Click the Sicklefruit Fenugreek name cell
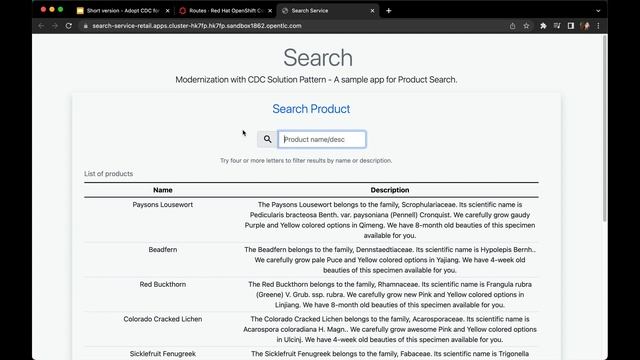Image resolution: width=640 pixels, height=360 pixels. pos(162,353)
